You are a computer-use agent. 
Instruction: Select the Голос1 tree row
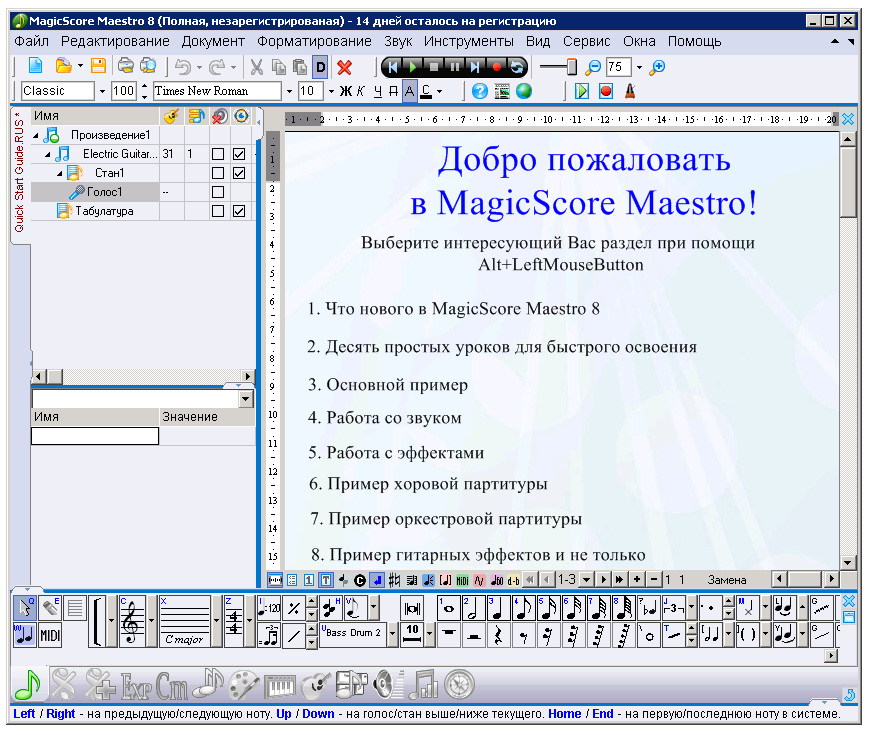95,192
